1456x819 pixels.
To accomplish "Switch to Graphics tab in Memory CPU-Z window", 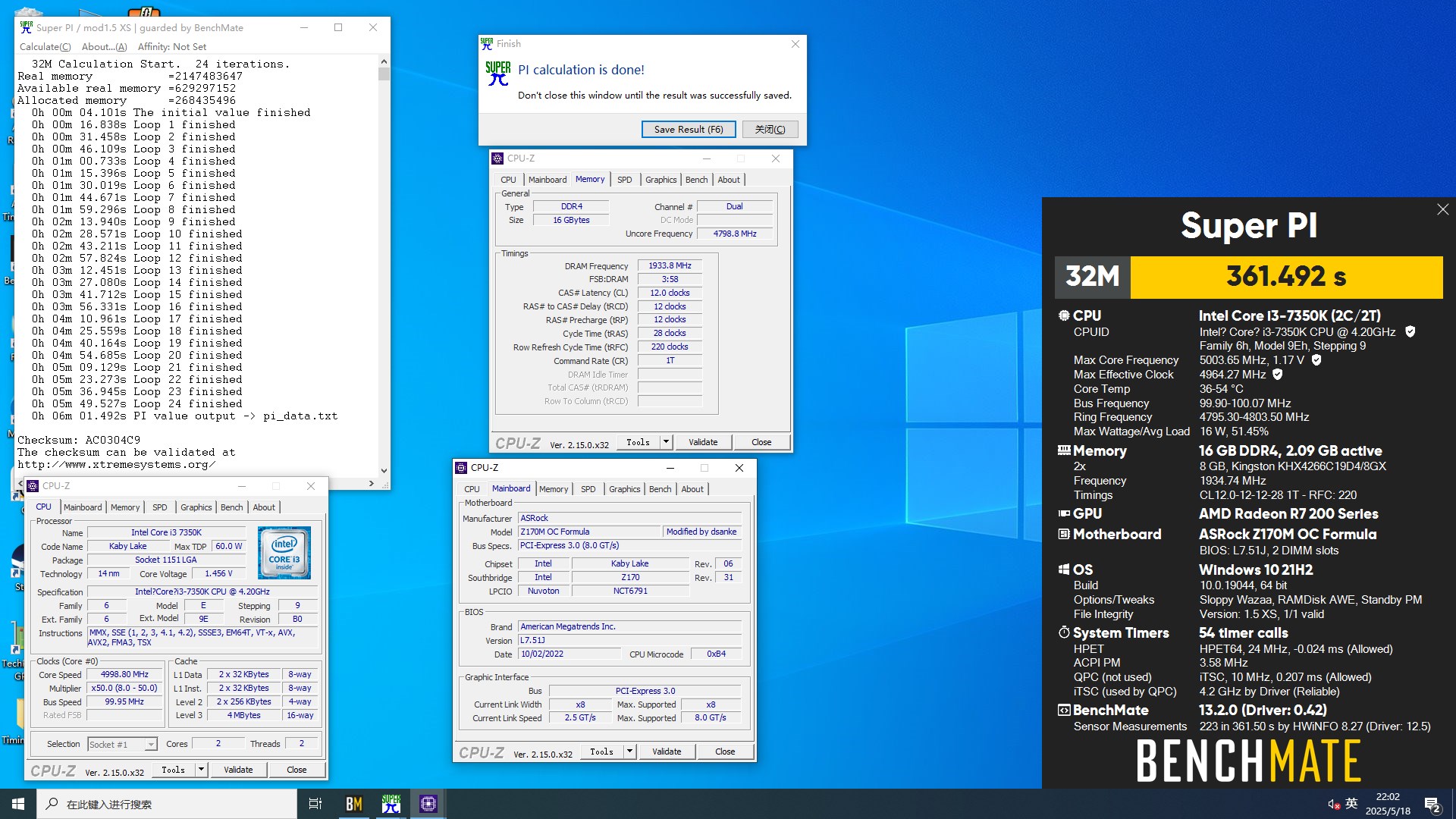I will click(661, 180).
